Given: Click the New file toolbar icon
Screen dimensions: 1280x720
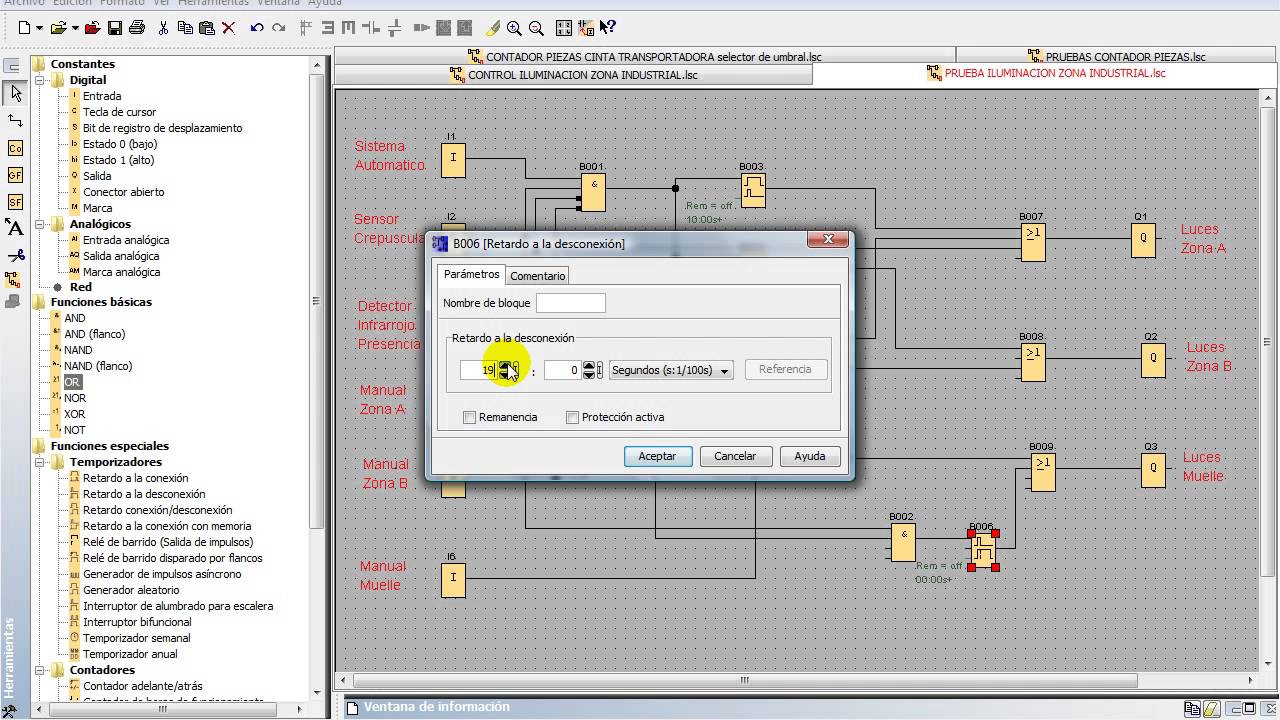Looking at the screenshot, I should pos(24,28).
